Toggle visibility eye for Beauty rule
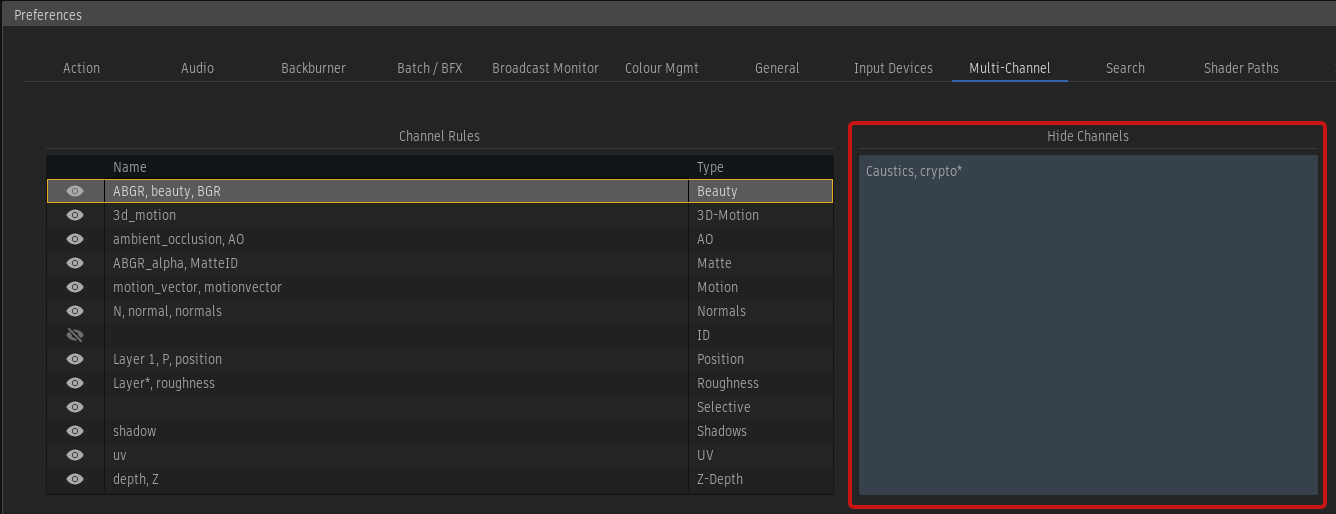This screenshot has width=1336, height=514. coord(75,191)
